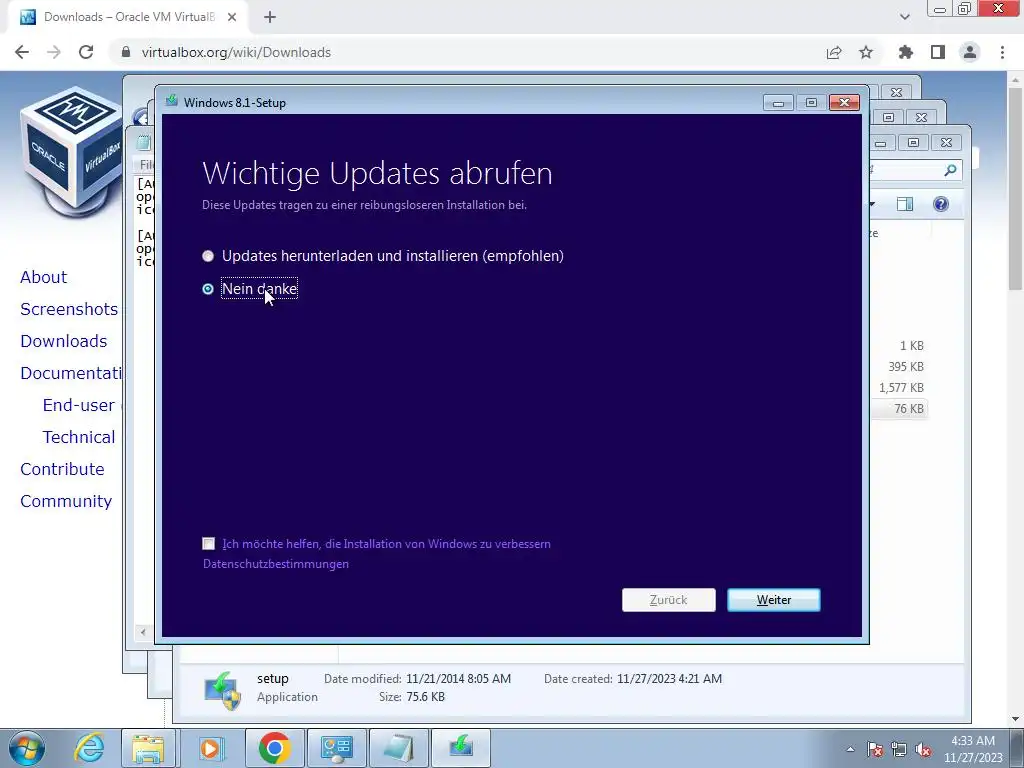Launch Internet Explorer from the taskbar

(x=89, y=748)
